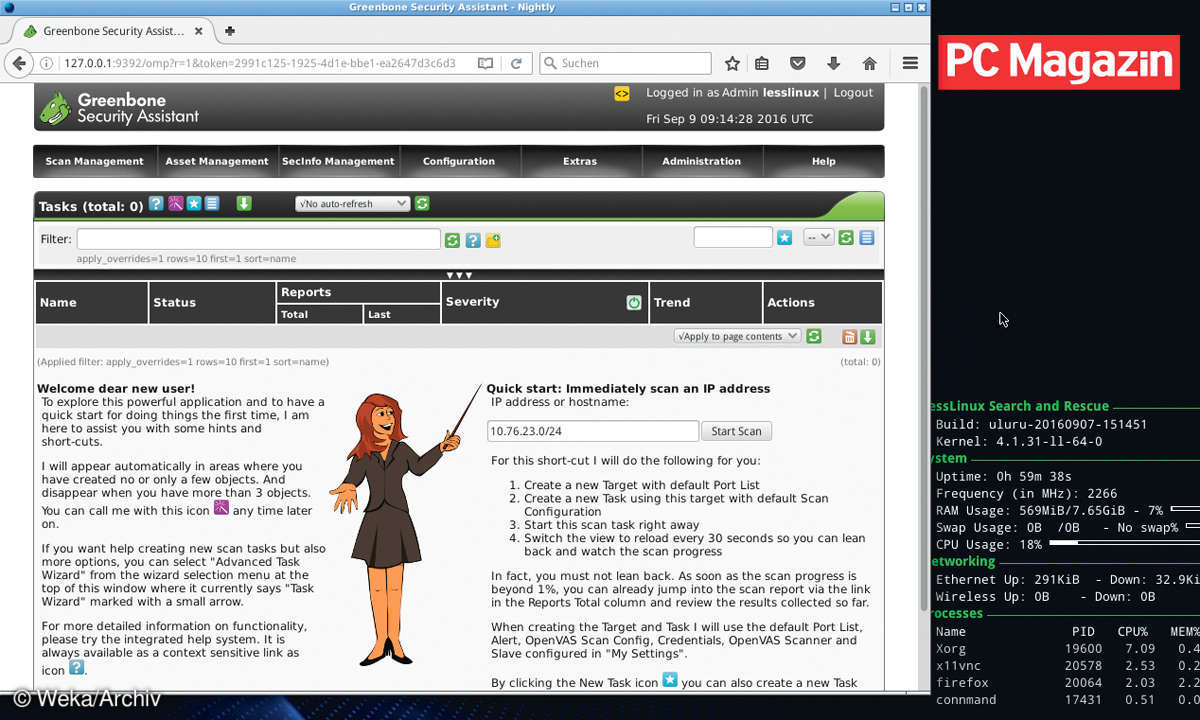Sort by Severity column header
The height and width of the screenshot is (720, 1200).
coord(472,302)
